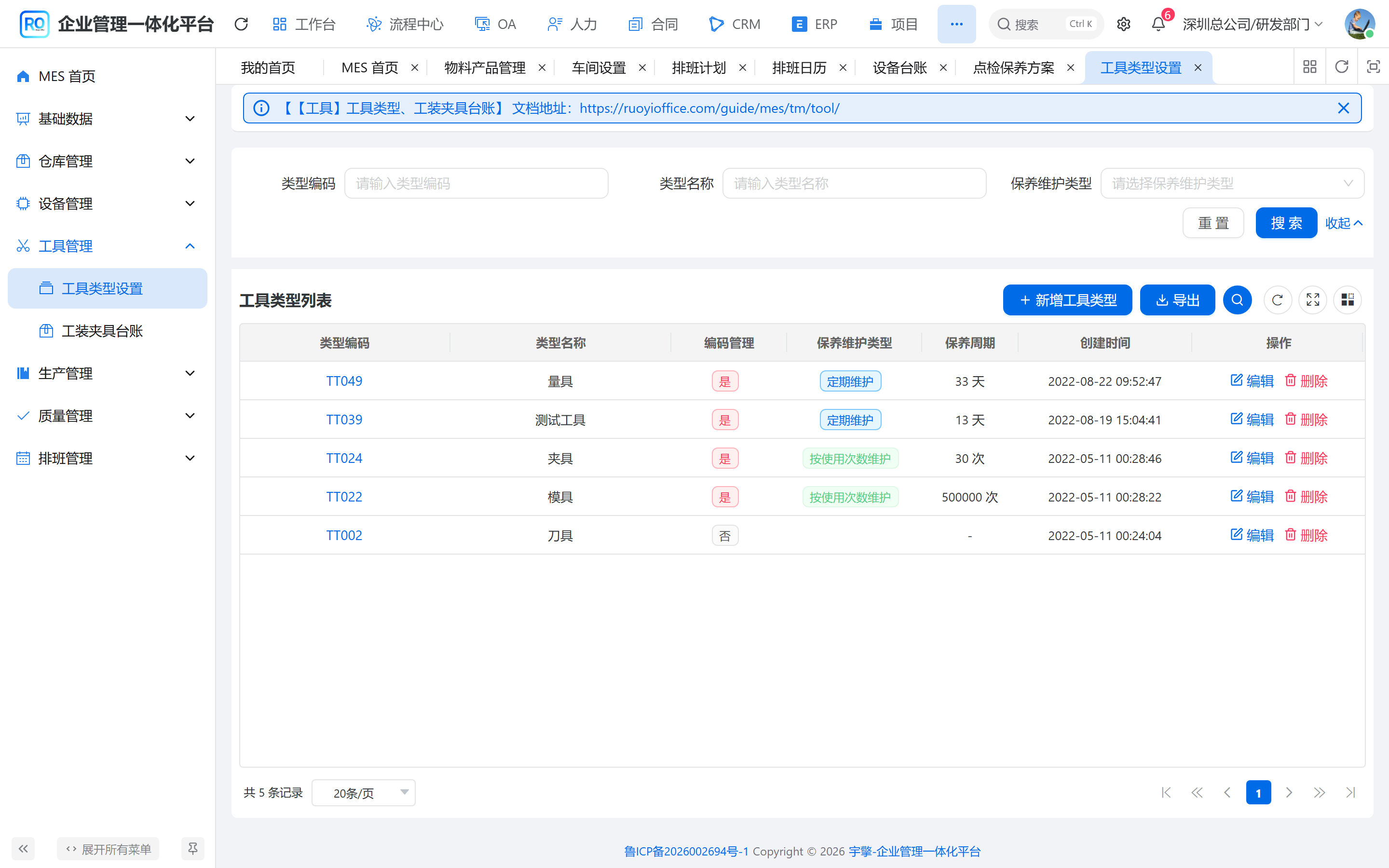
Task: Switch to the 点检保养方案 tab
Action: coord(1014,68)
